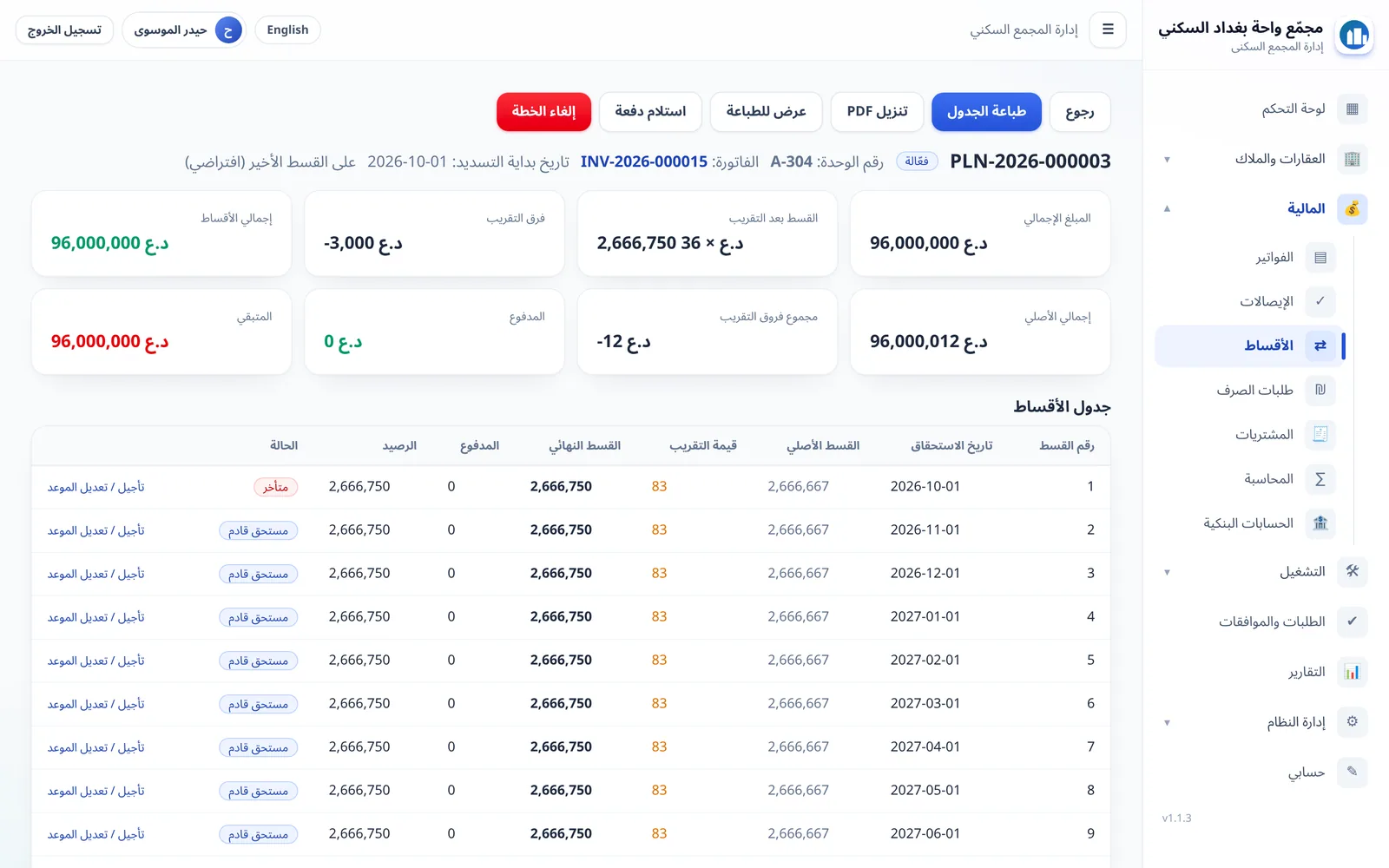Click the المالية money bag icon

click(1352, 209)
